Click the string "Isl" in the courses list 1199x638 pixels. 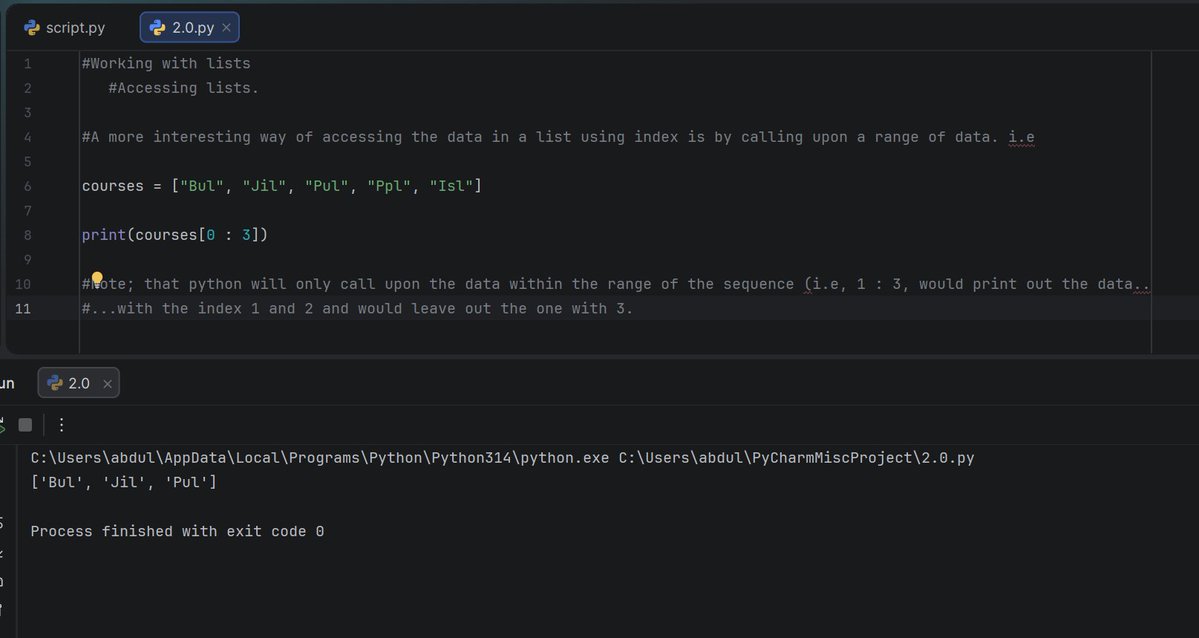coord(451,186)
